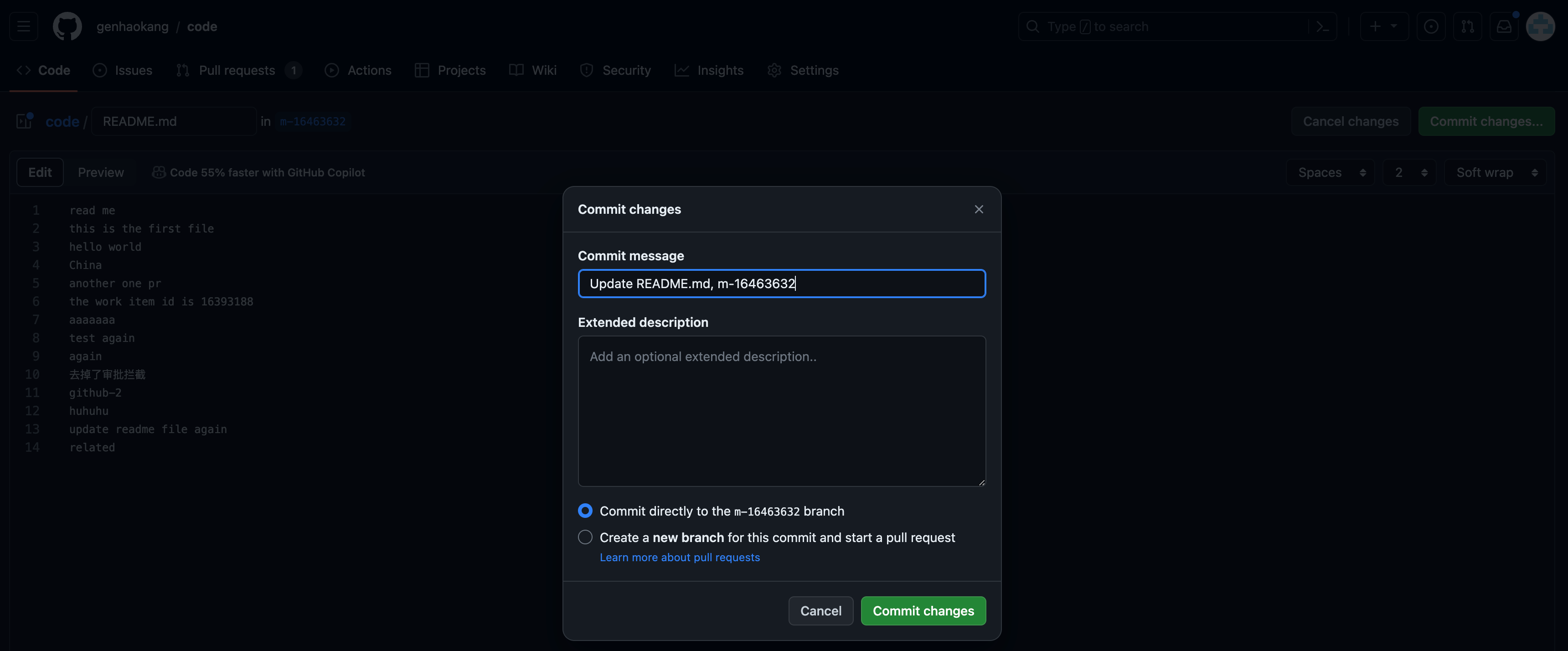1568x651 pixels.
Task: Focus the Commit message input field
Action: (782, 283)
